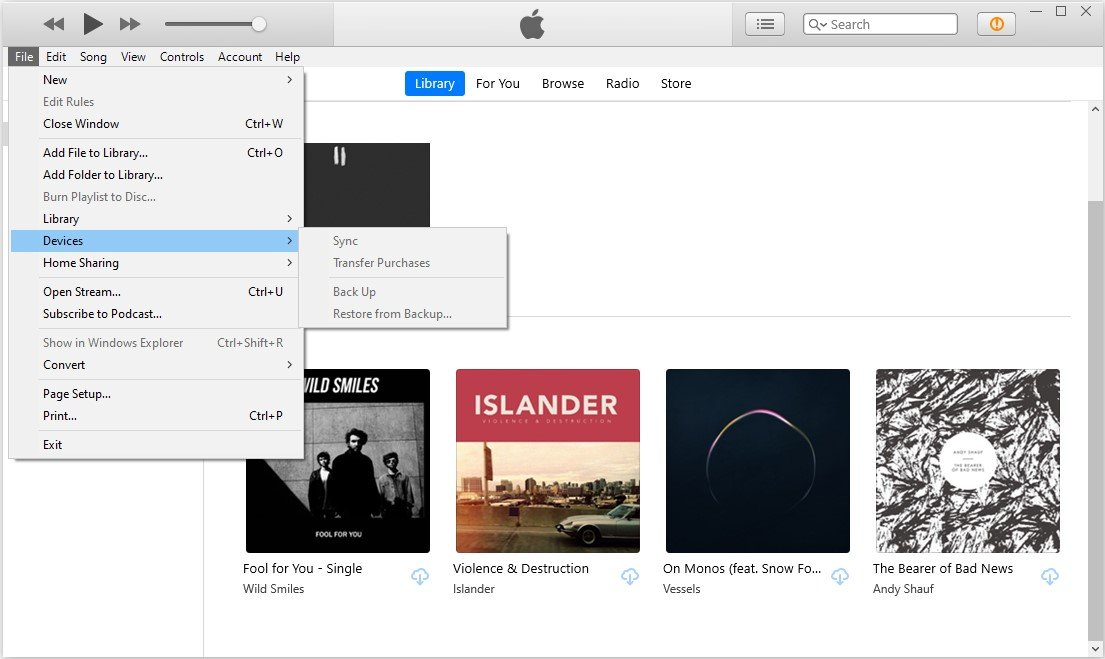Download On Monos using cloud icon

[x=839, y=577]
